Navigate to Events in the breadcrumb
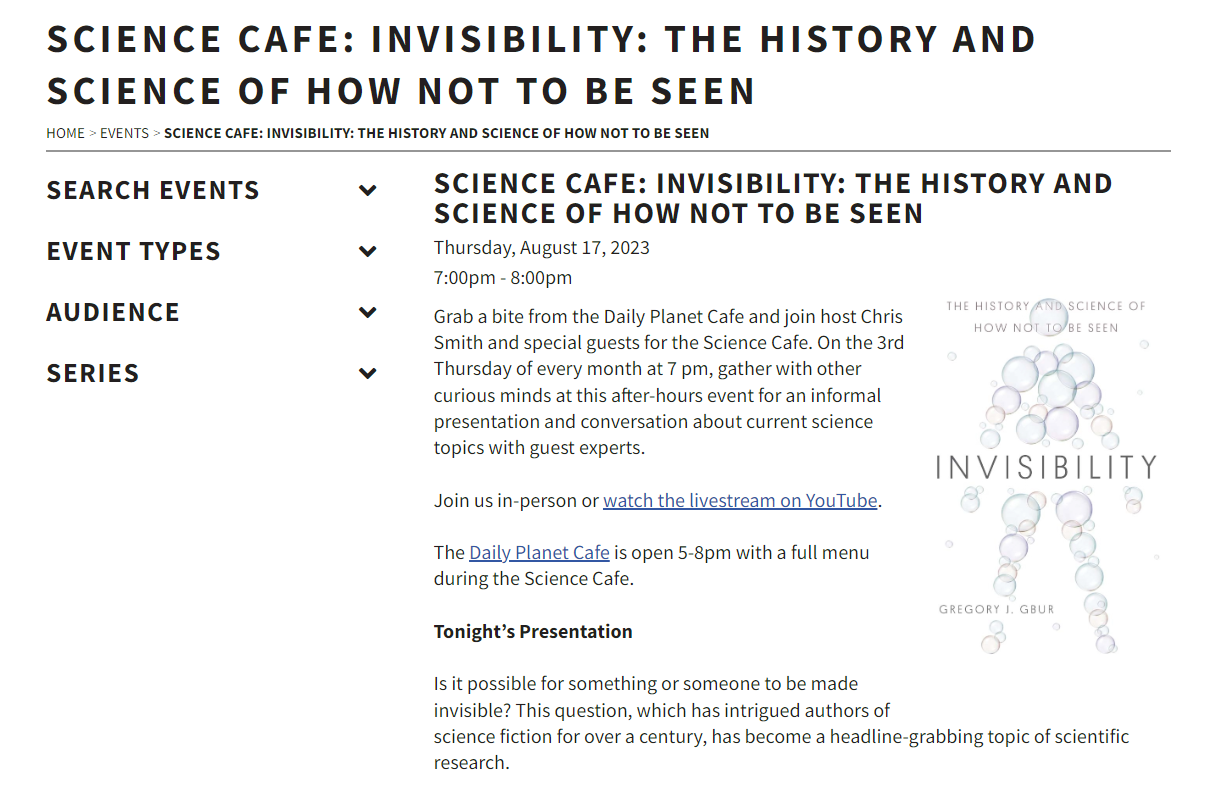1226x790 pixels. click(124, 133)
